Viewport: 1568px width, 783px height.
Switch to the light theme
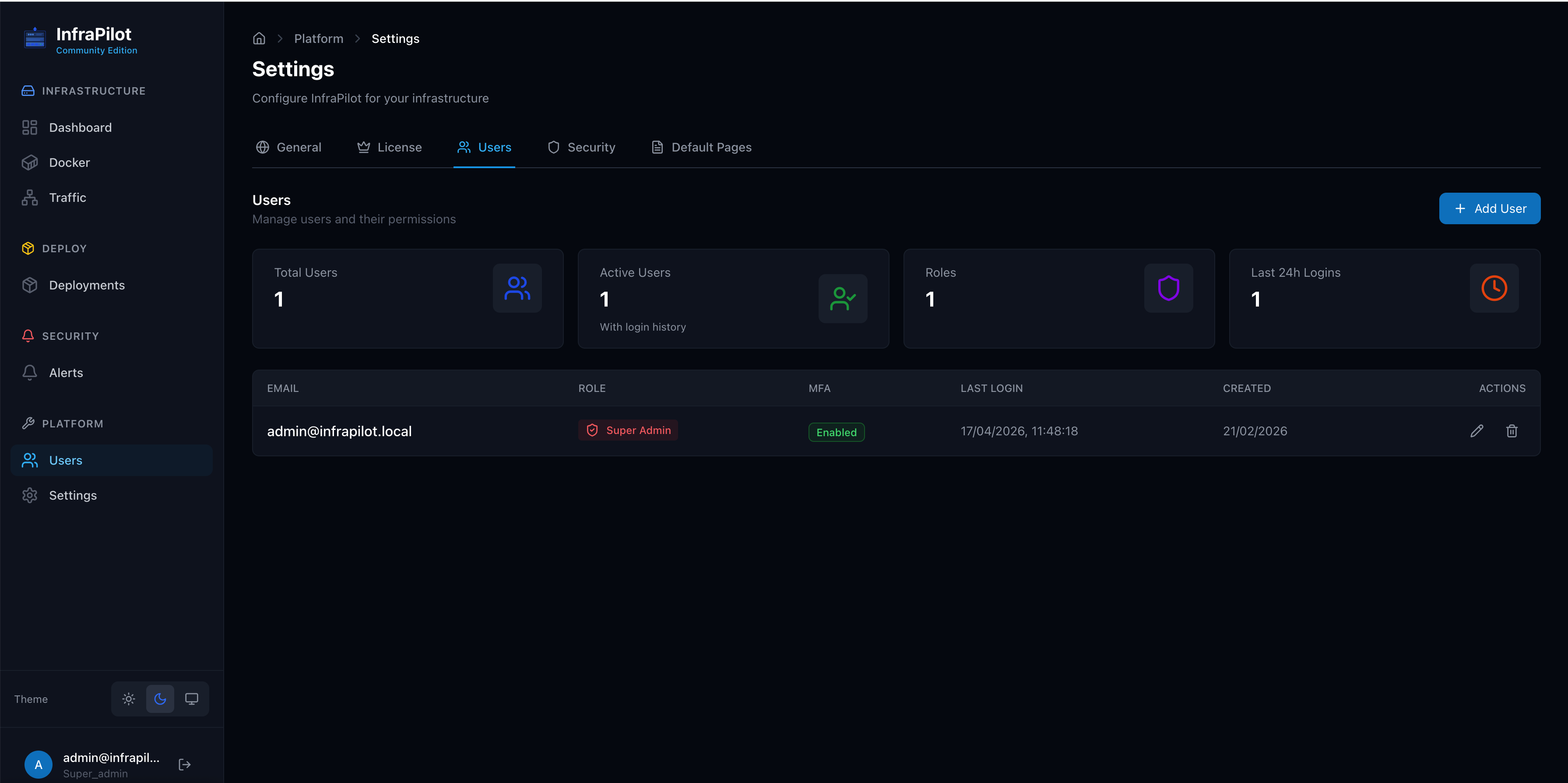click(x=128, y=699)
